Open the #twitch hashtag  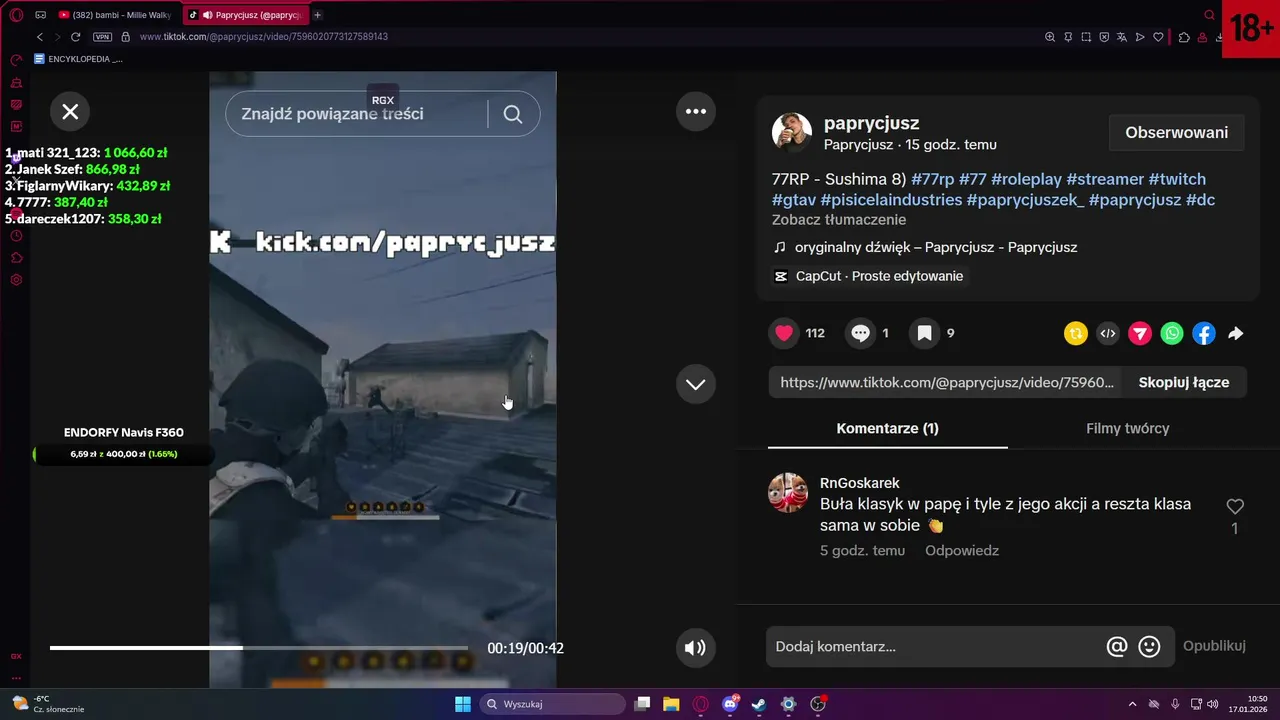click(x=1177, y=179)
